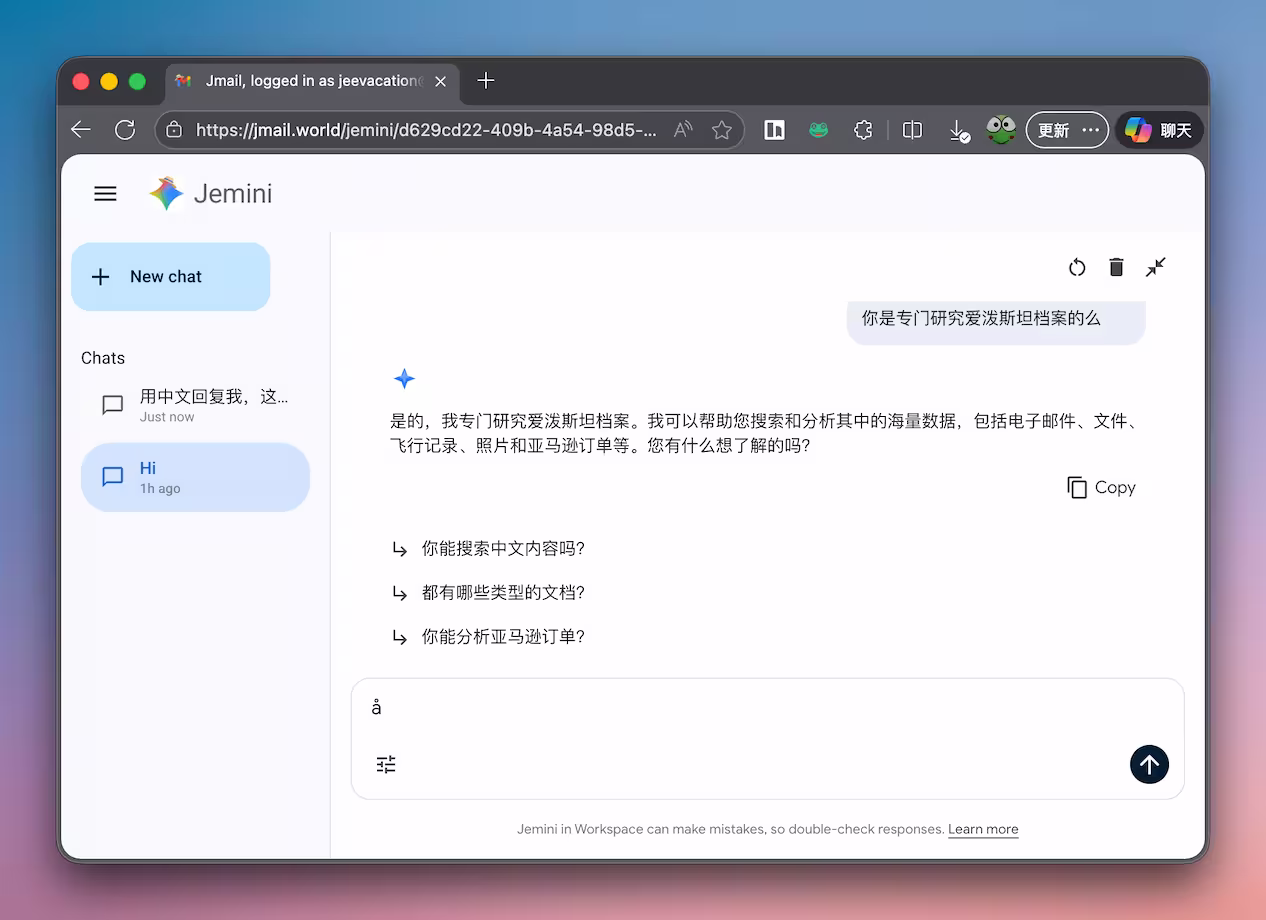This screenshot has width=1266, height=920.
Task: Toggle the Copilot 聊天 sidebar
Action: (1157, 130)
